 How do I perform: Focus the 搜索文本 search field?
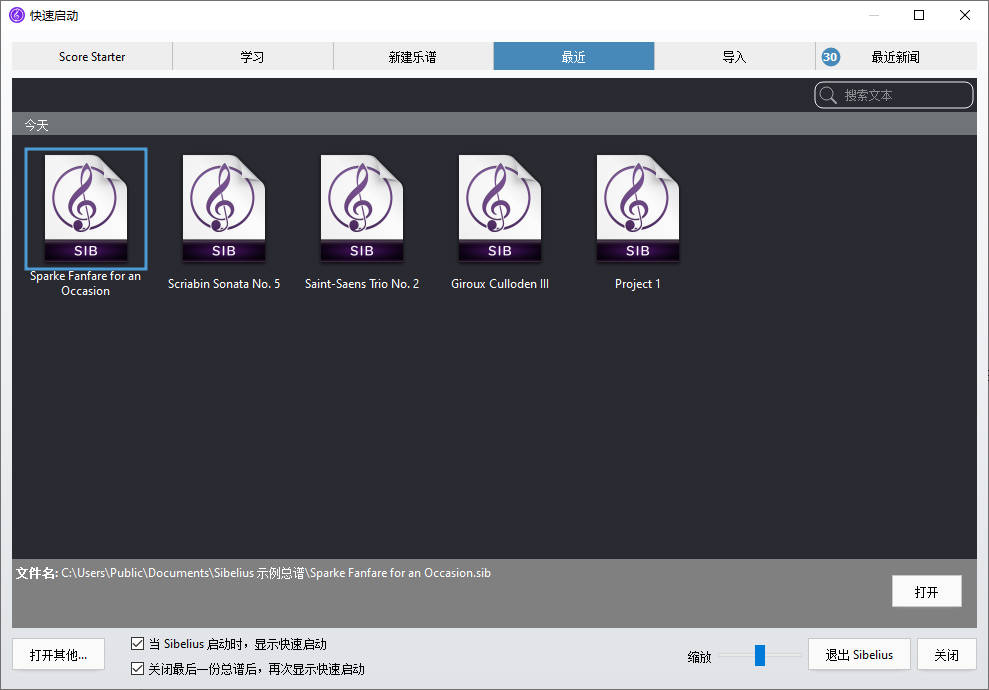pyautogui.click(x=894, y=95)
